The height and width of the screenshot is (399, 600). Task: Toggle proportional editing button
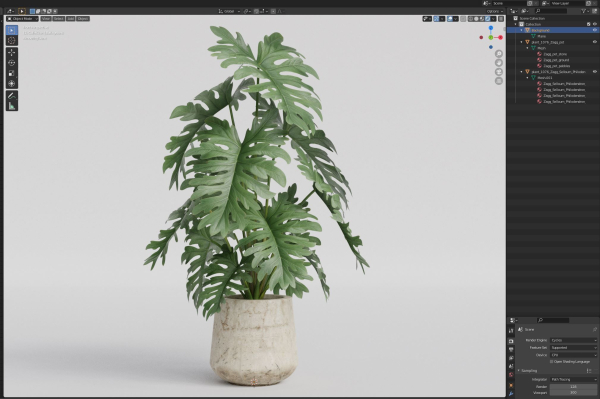273,11
